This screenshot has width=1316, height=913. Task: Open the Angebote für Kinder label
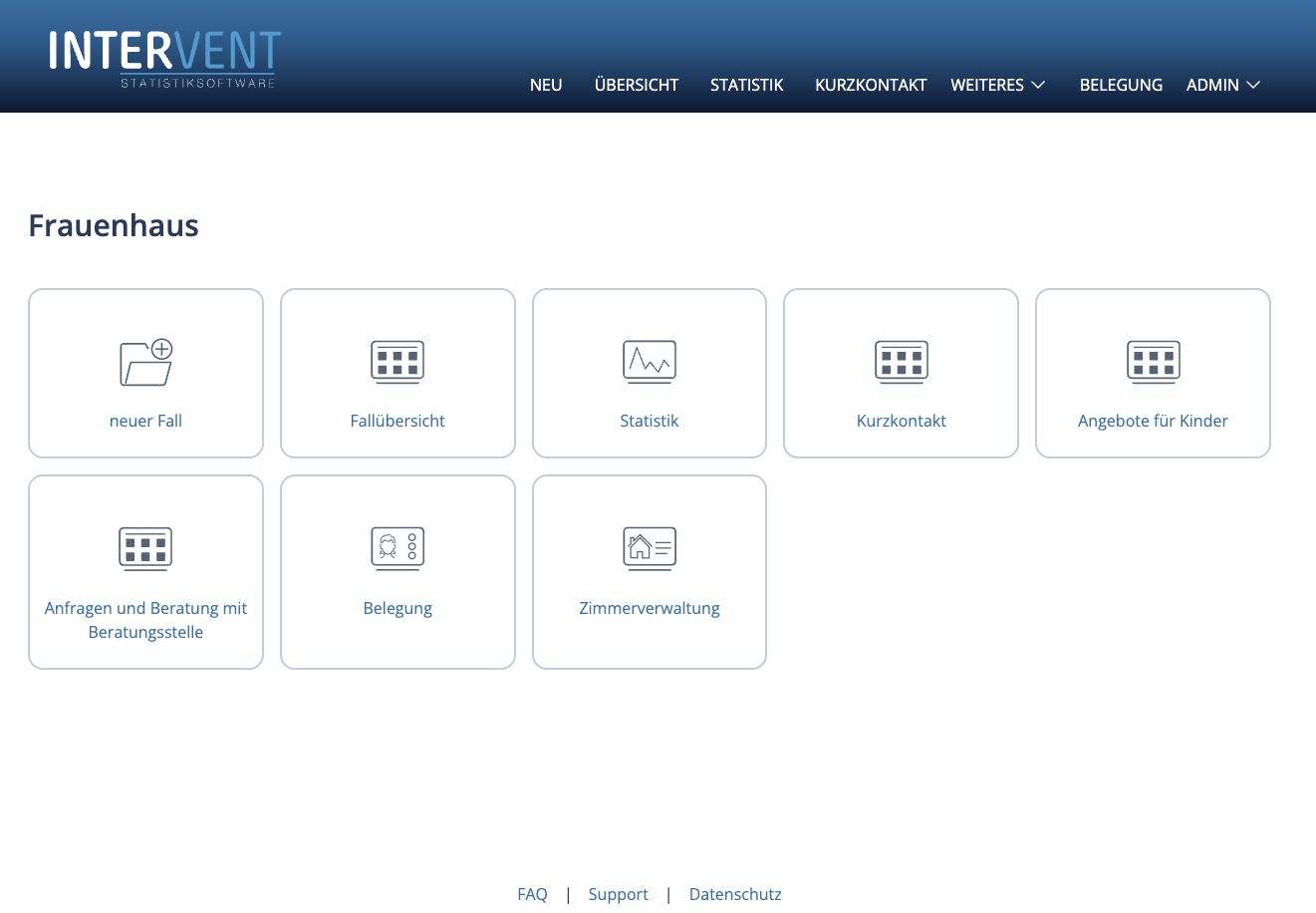coord(1153,421)
